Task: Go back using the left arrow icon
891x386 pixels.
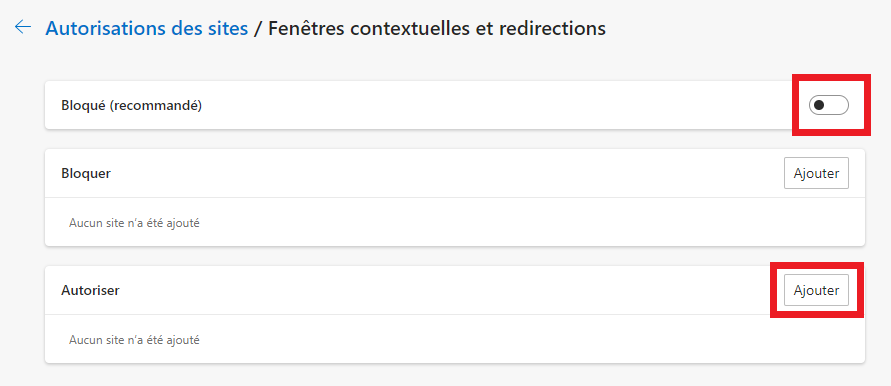Action: 23,27
